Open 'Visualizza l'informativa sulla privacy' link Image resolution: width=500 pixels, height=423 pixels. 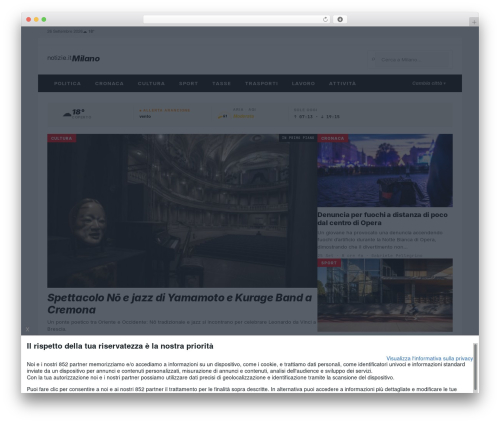429,358
